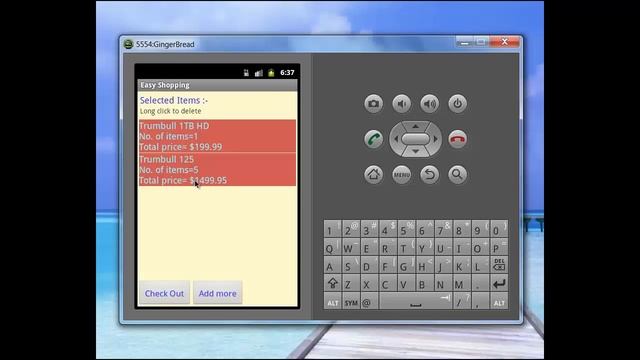
Task: Click the keyboard return arrow key
Action: coord(499,282)
